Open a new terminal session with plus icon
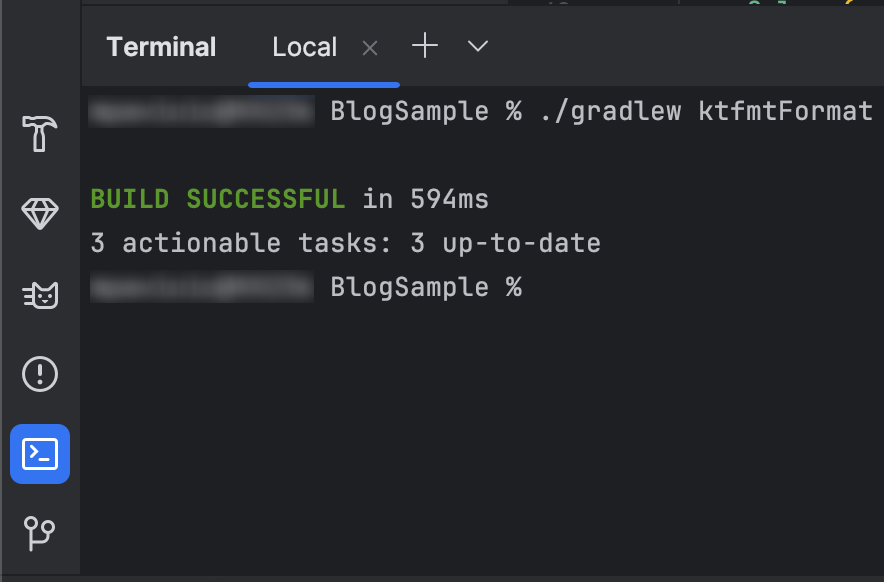The width and height of the screenshot is (884, 582). point(425,46)
